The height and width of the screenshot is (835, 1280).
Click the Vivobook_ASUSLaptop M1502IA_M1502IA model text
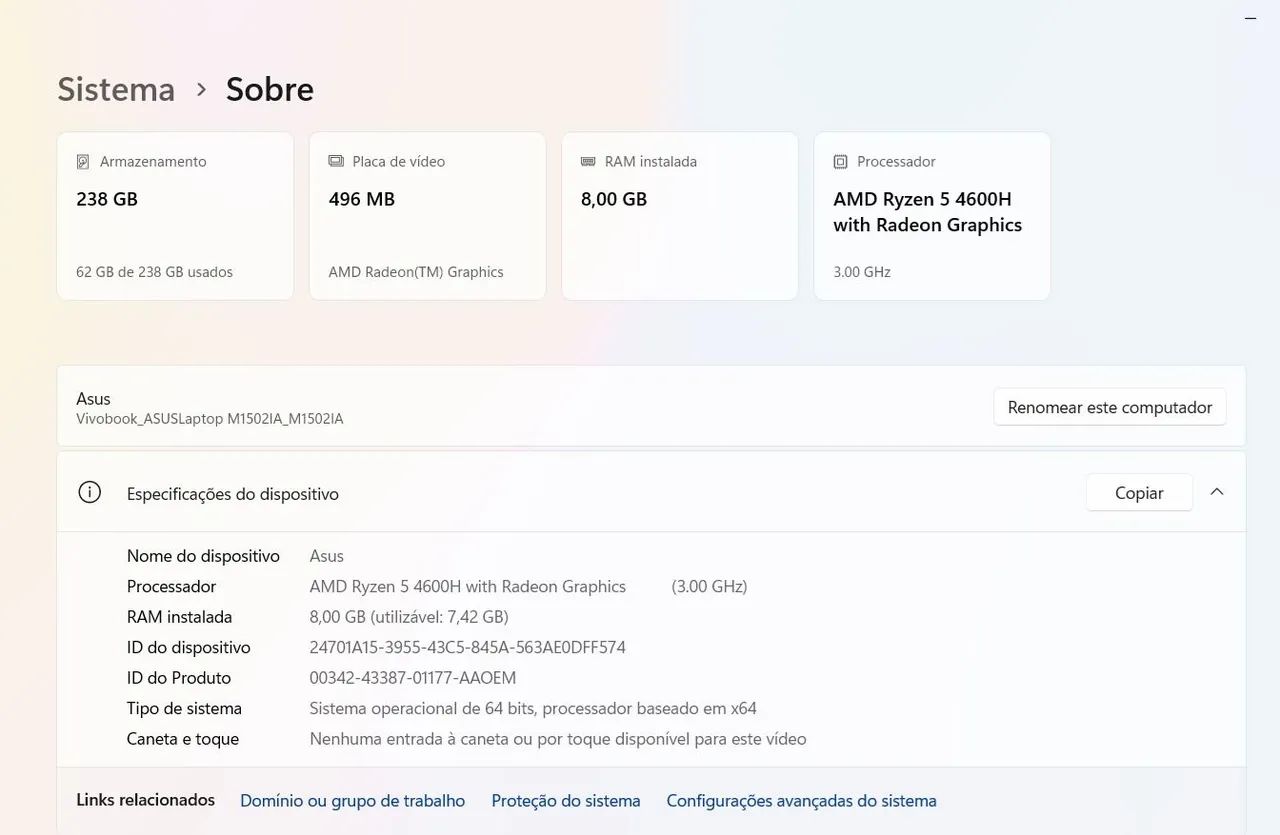210,419
